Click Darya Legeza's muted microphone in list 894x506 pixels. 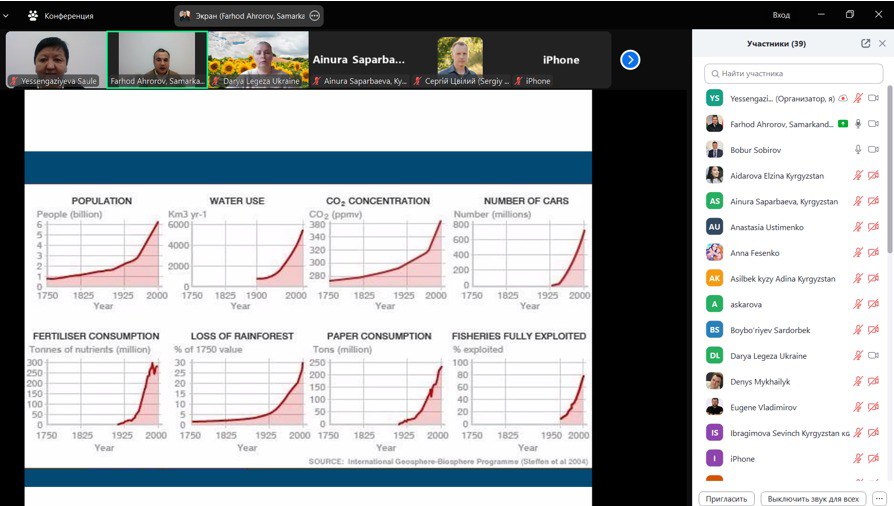tap(858, 355)
